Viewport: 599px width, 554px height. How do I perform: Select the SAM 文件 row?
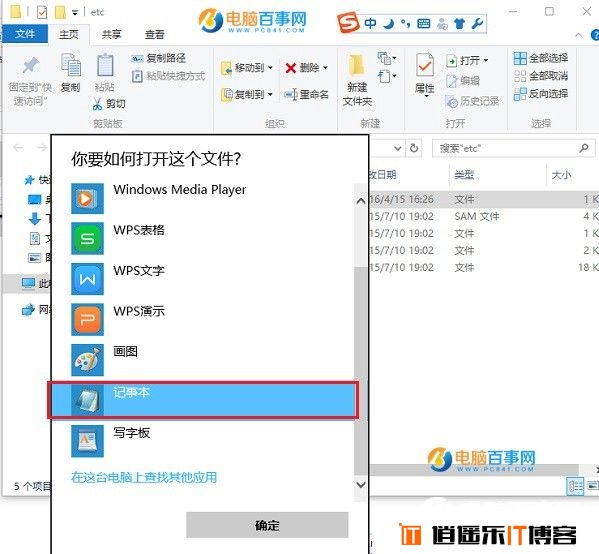(484, 216)
